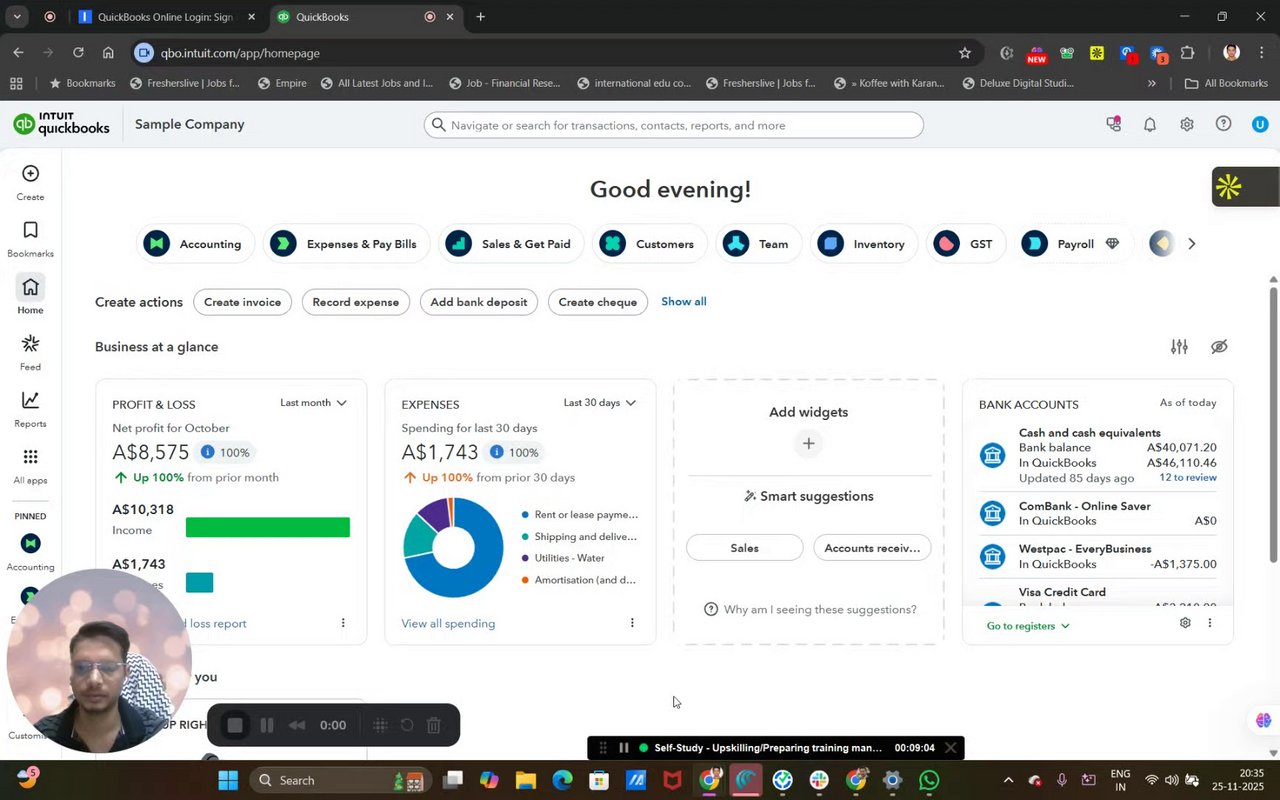Pause the Self-Study timer
The image size is (1280, 800).
[623, 748]
